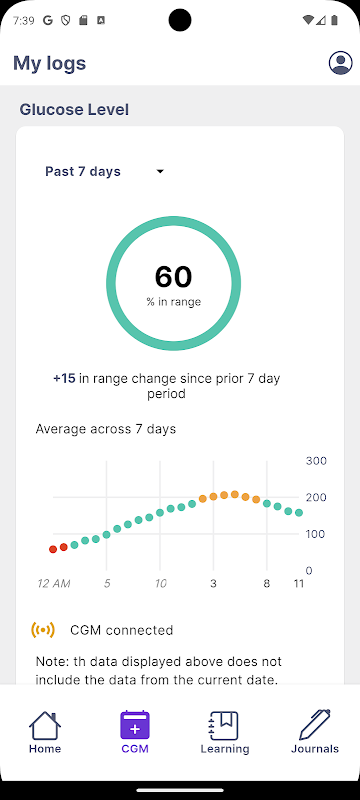Tap the Home house icon

coord(45,725)
